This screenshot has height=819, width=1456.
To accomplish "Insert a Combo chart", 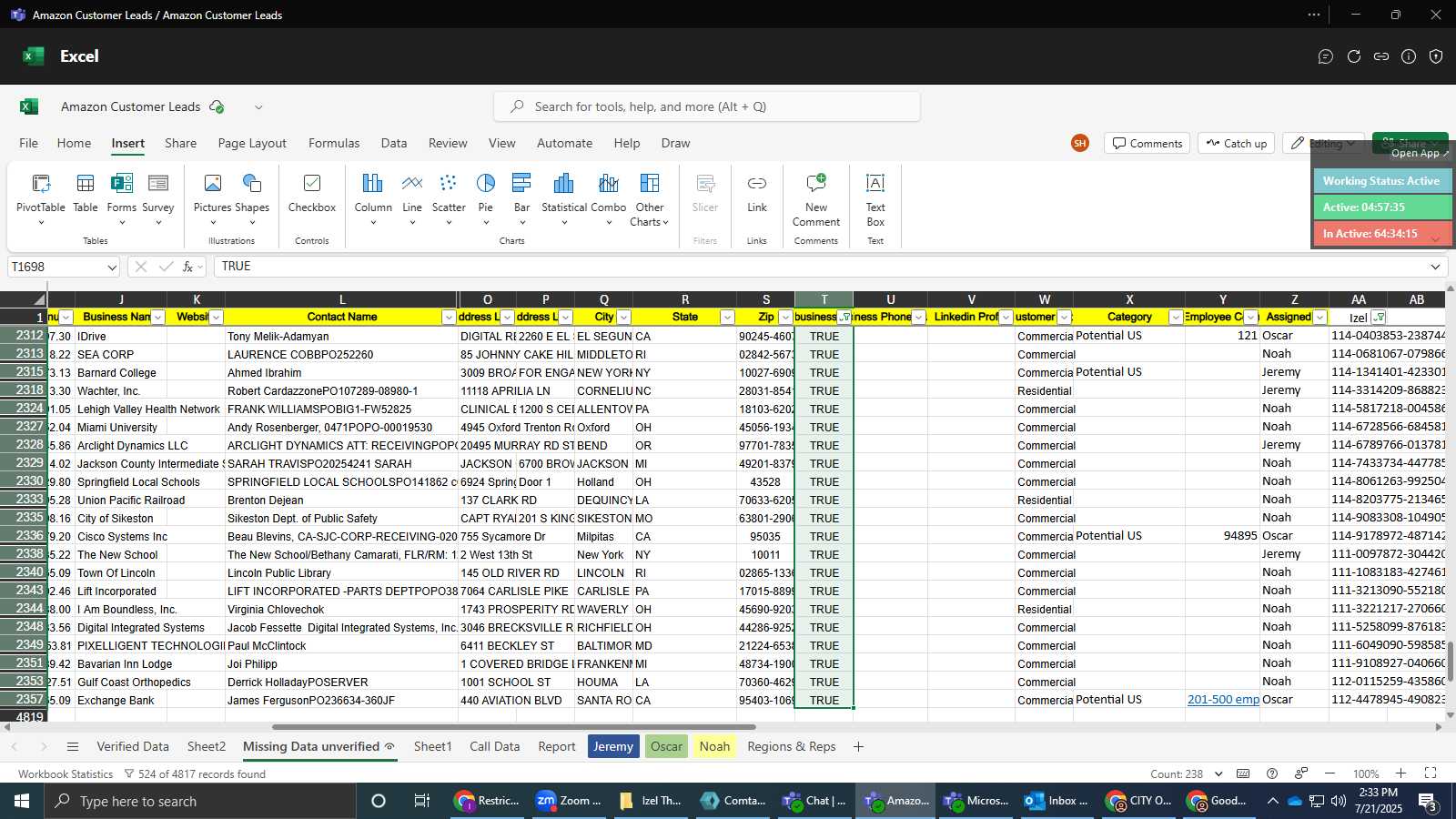I will click(x=609, y=198).
